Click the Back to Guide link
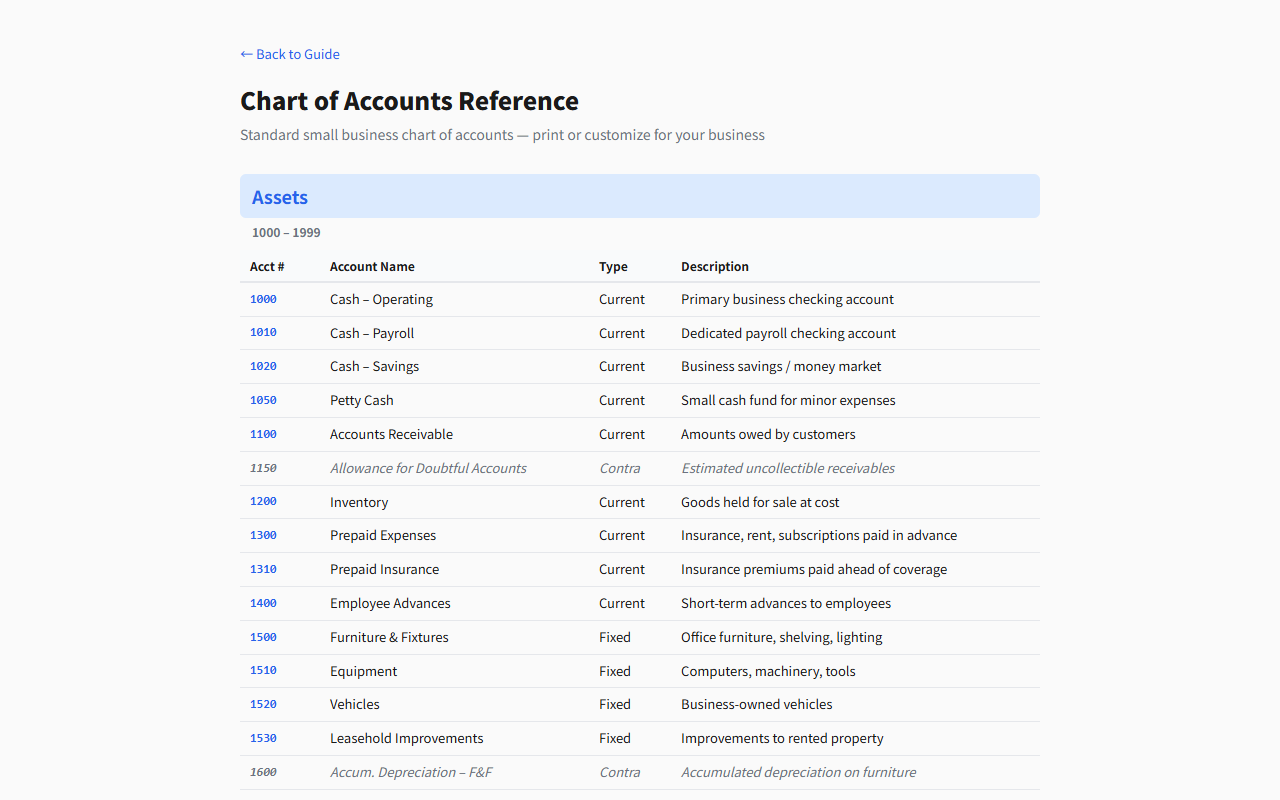The width and height of the screenshot is (1280, 800). (x=290, y=54)
